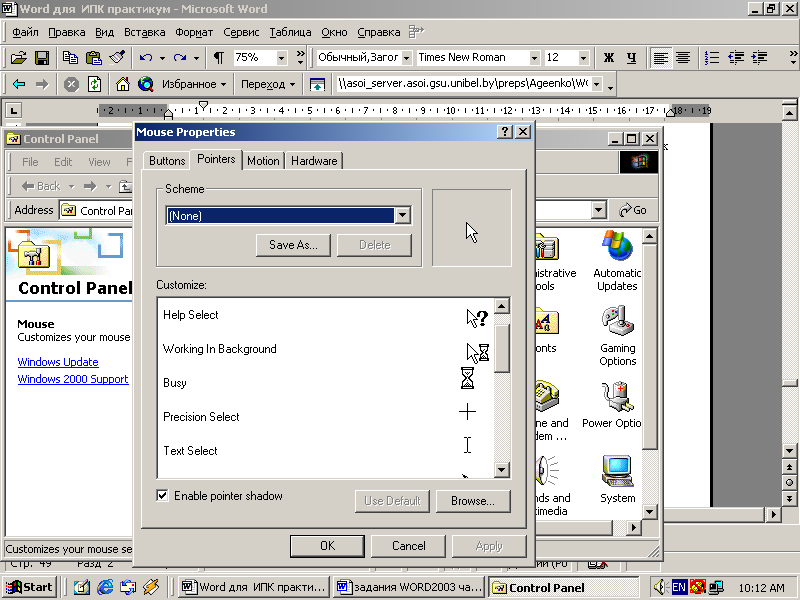
Task: Click the Save As... button
Action: pyautogui.click(x=293, y=245)
